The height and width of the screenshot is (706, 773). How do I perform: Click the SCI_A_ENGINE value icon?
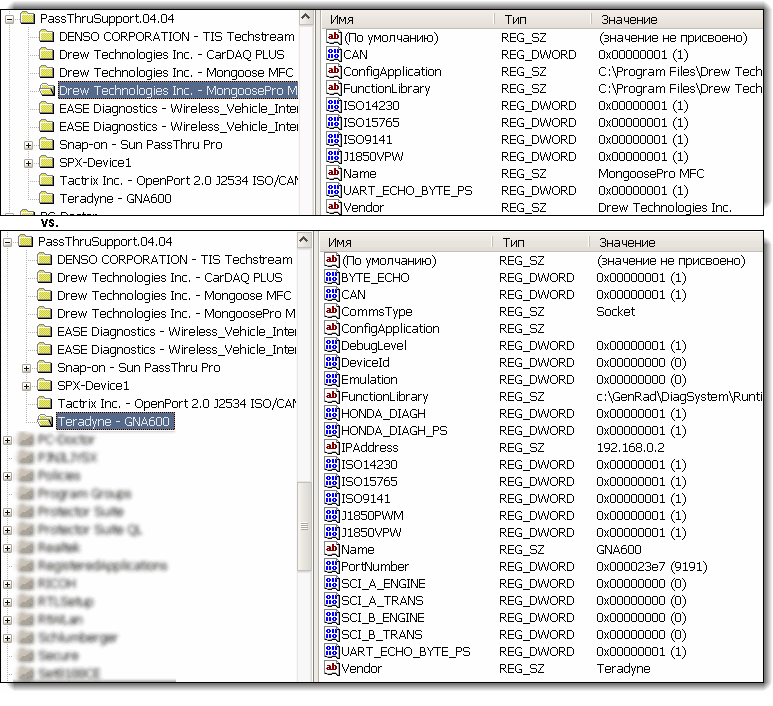click(x=332, y=584)
